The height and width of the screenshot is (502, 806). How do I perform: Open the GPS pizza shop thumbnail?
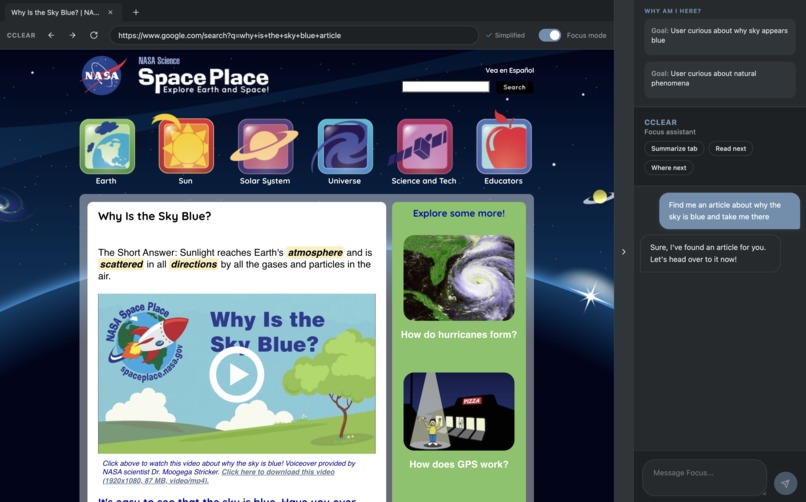[x=459, y=412]
